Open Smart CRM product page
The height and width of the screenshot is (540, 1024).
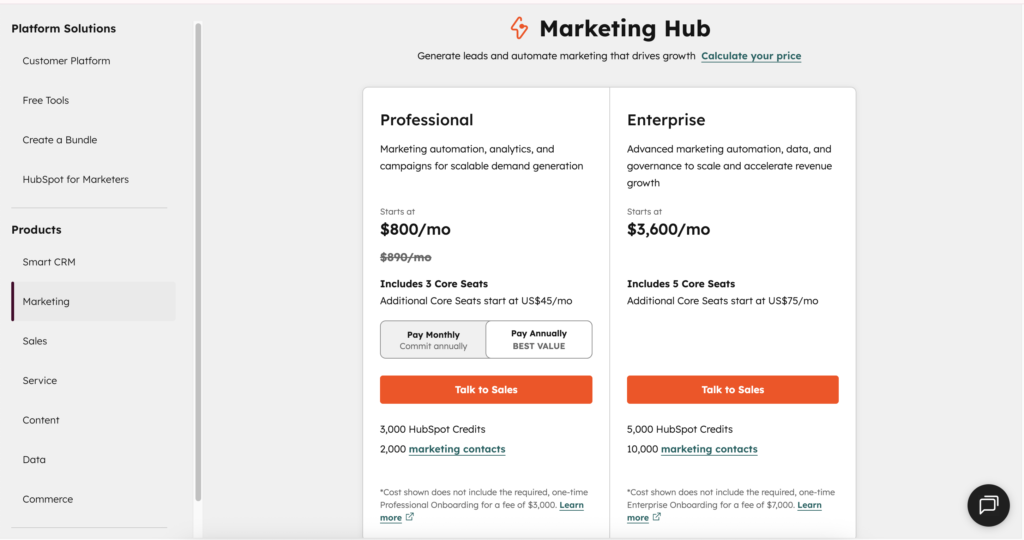click(x=49, y=262)
